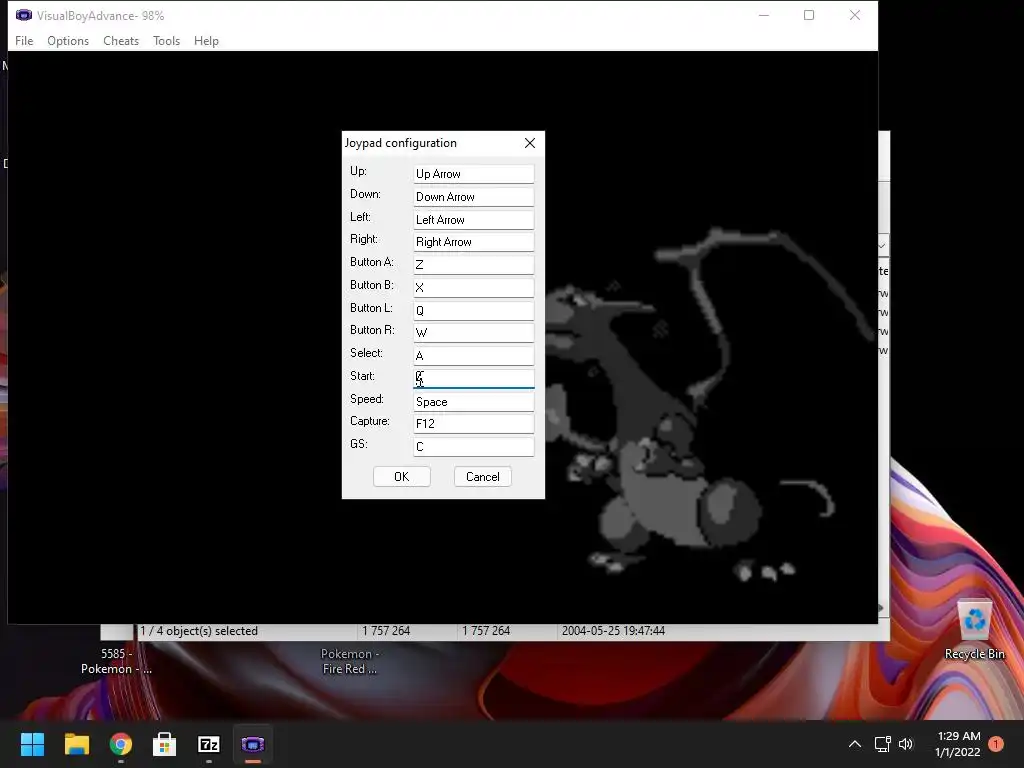
Task: Focus the Select key field
Action: (473, 355)
